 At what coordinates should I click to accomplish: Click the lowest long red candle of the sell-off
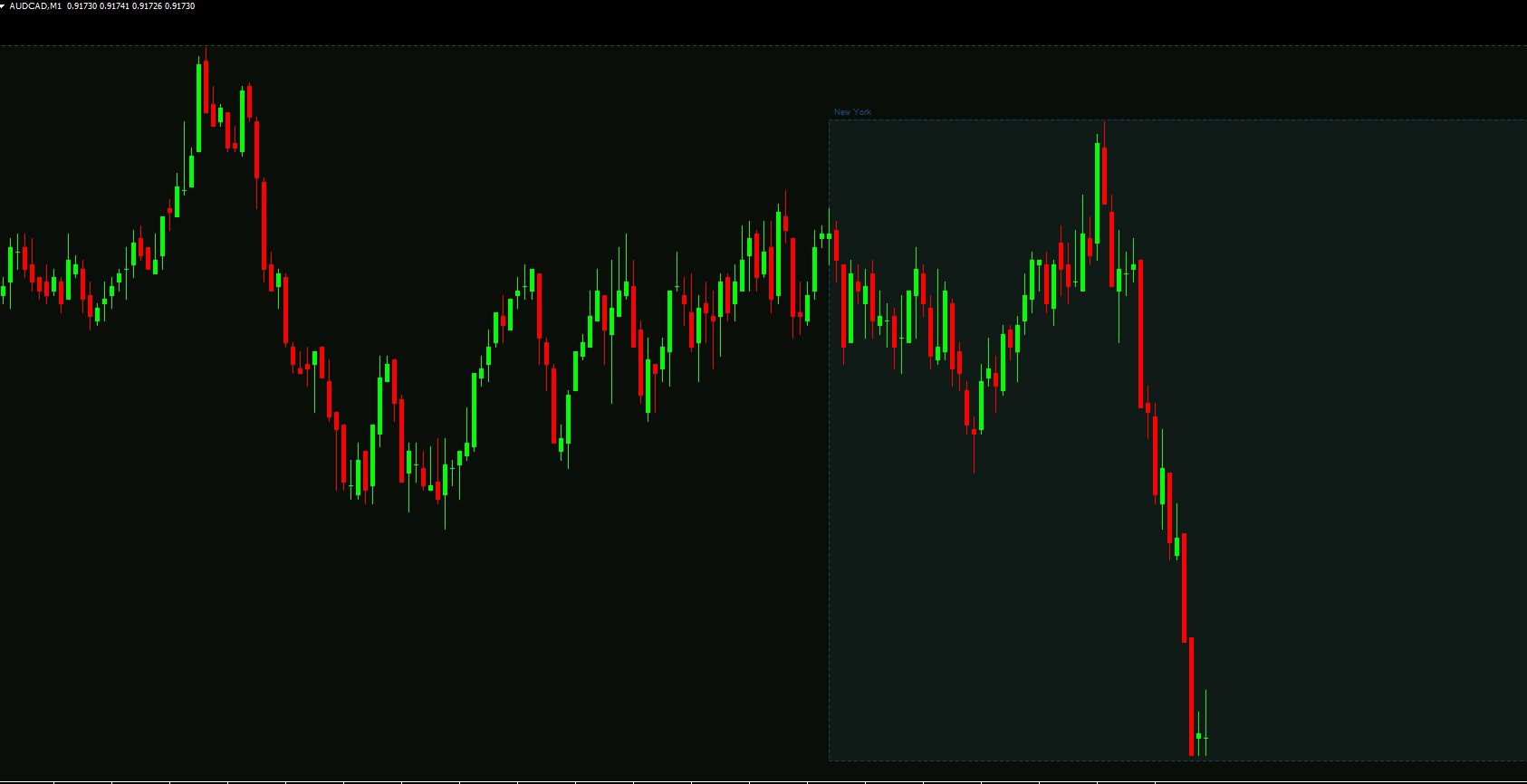coord(1191,695)
